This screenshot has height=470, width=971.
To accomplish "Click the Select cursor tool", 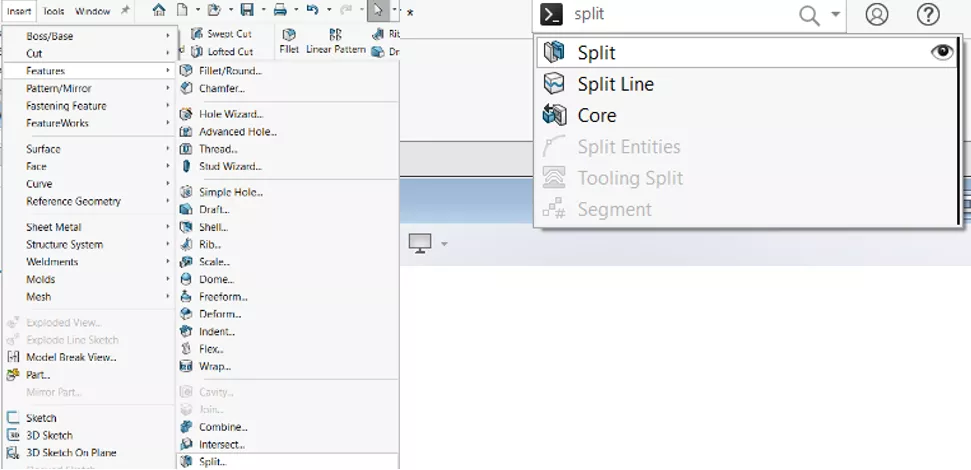I will click(x=378, y=10).
